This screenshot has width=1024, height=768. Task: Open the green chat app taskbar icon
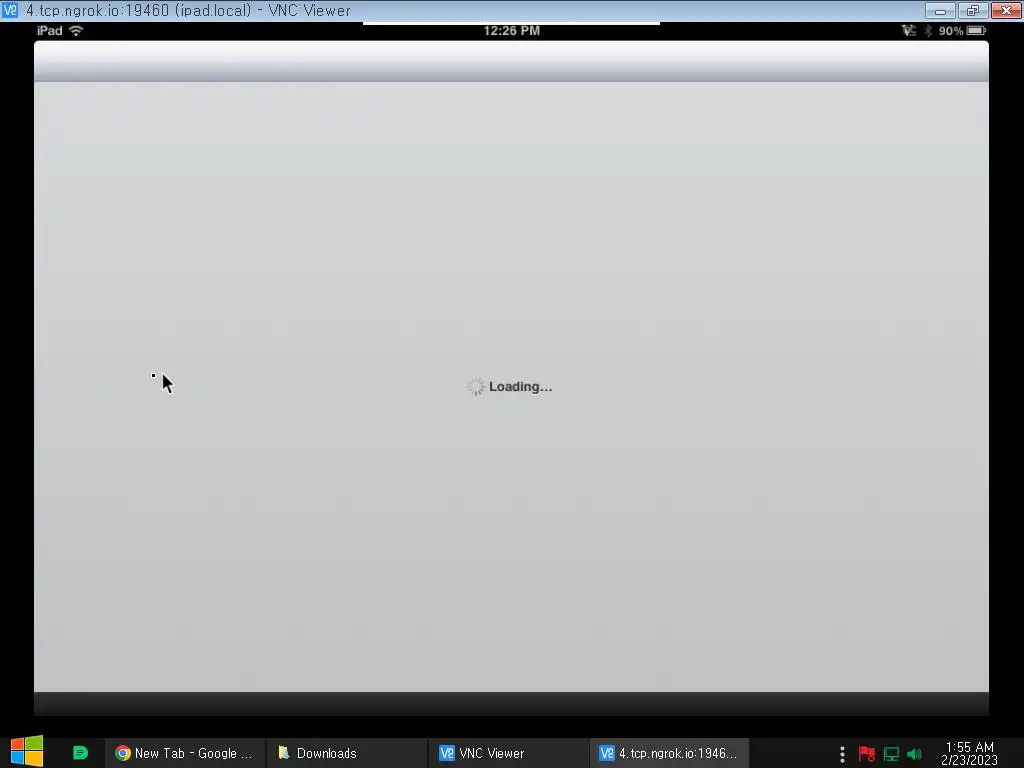point(80,753)
